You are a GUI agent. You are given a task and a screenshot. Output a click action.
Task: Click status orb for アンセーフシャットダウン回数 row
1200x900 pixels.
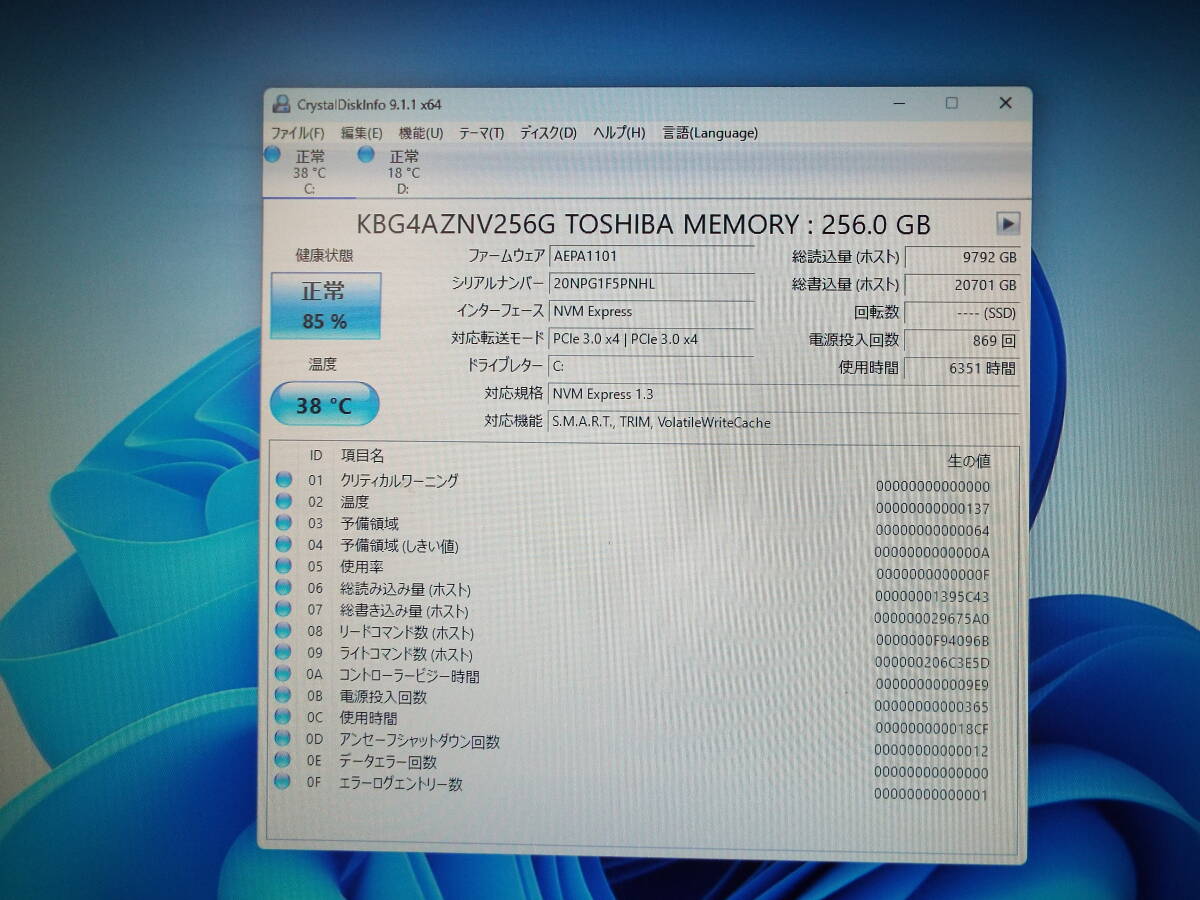click(x=283, y=740)
